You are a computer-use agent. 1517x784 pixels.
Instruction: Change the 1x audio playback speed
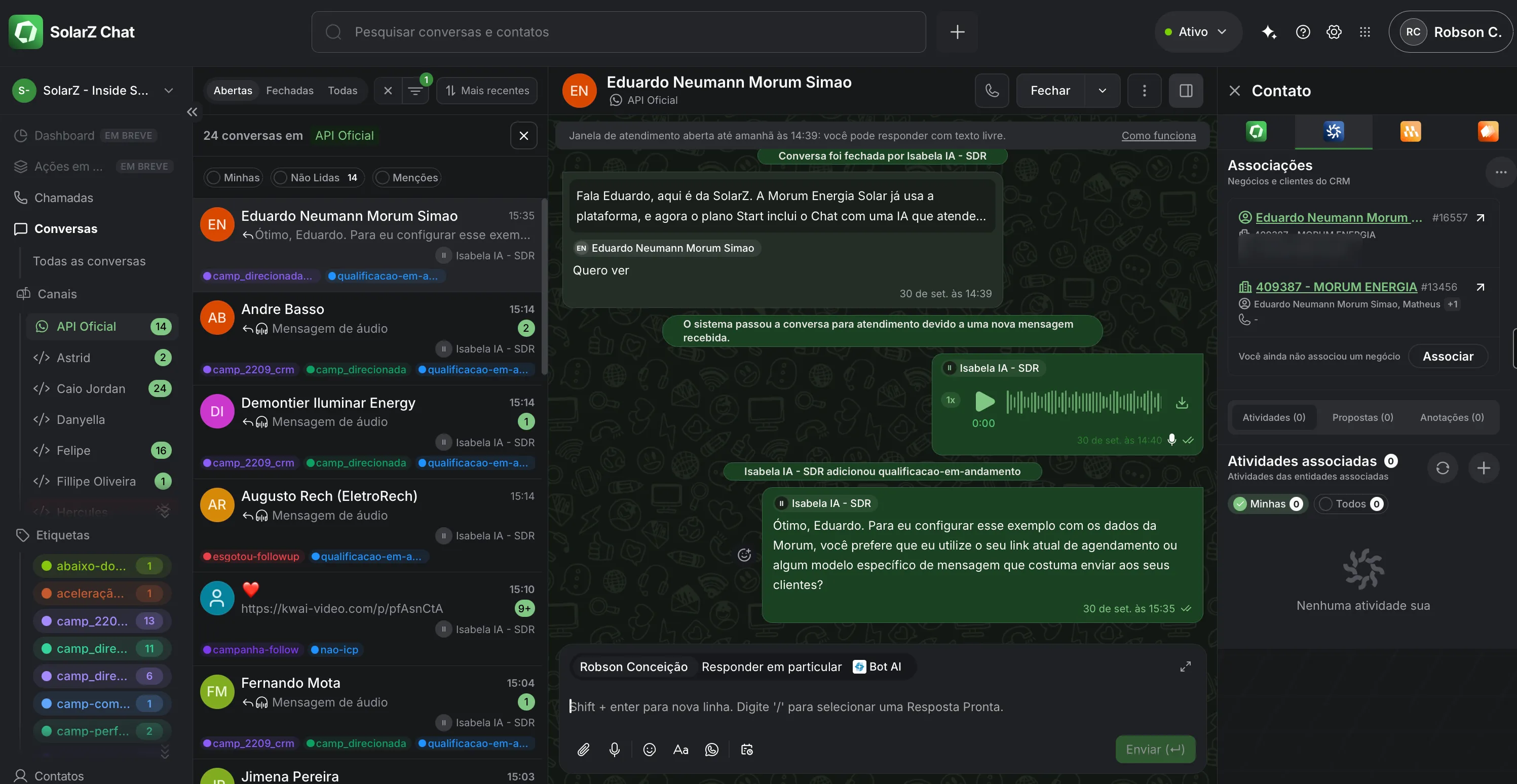(x=950, y=400)
